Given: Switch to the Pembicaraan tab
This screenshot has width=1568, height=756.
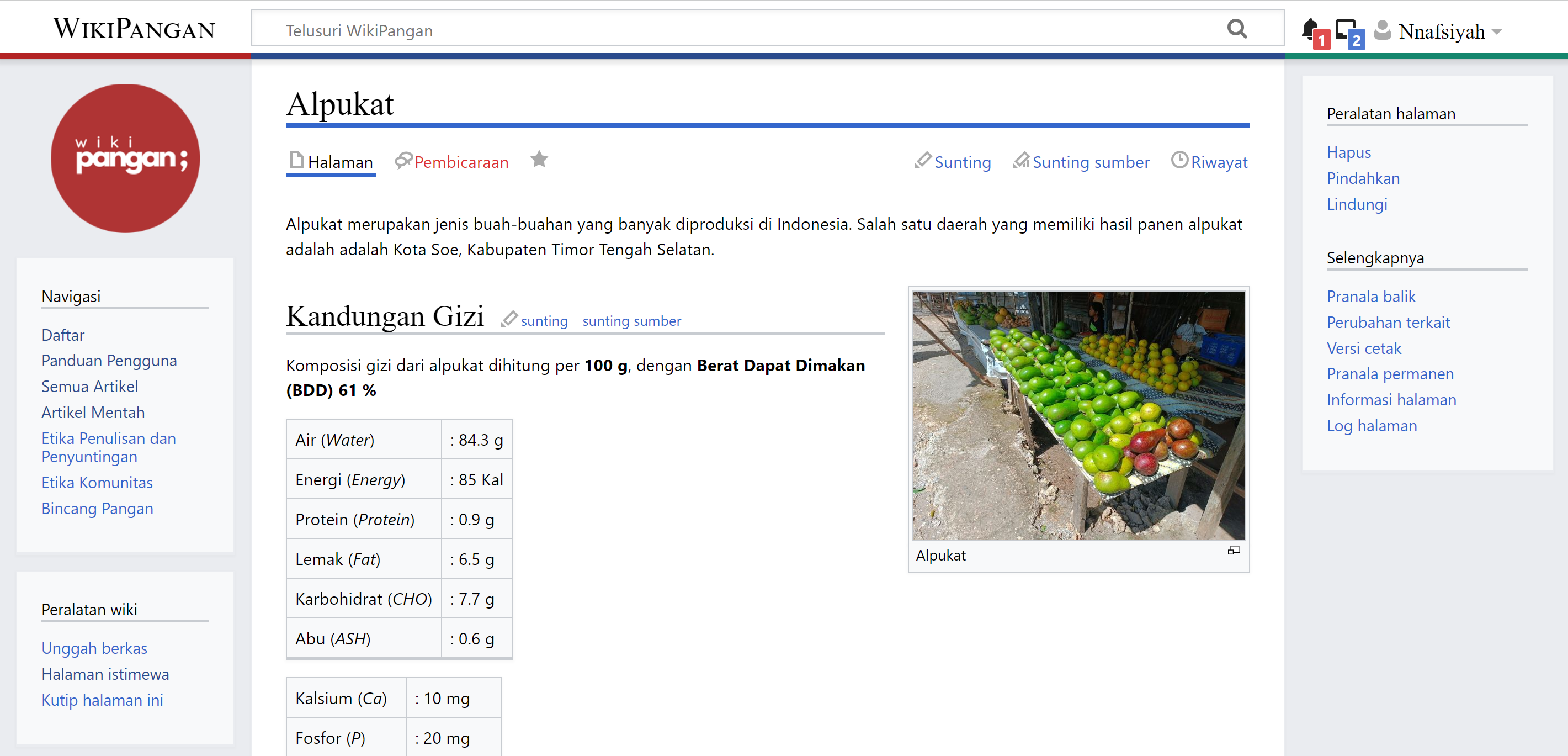Looking at the screenshot, I should pyautogui.click(x=461, y=162).
